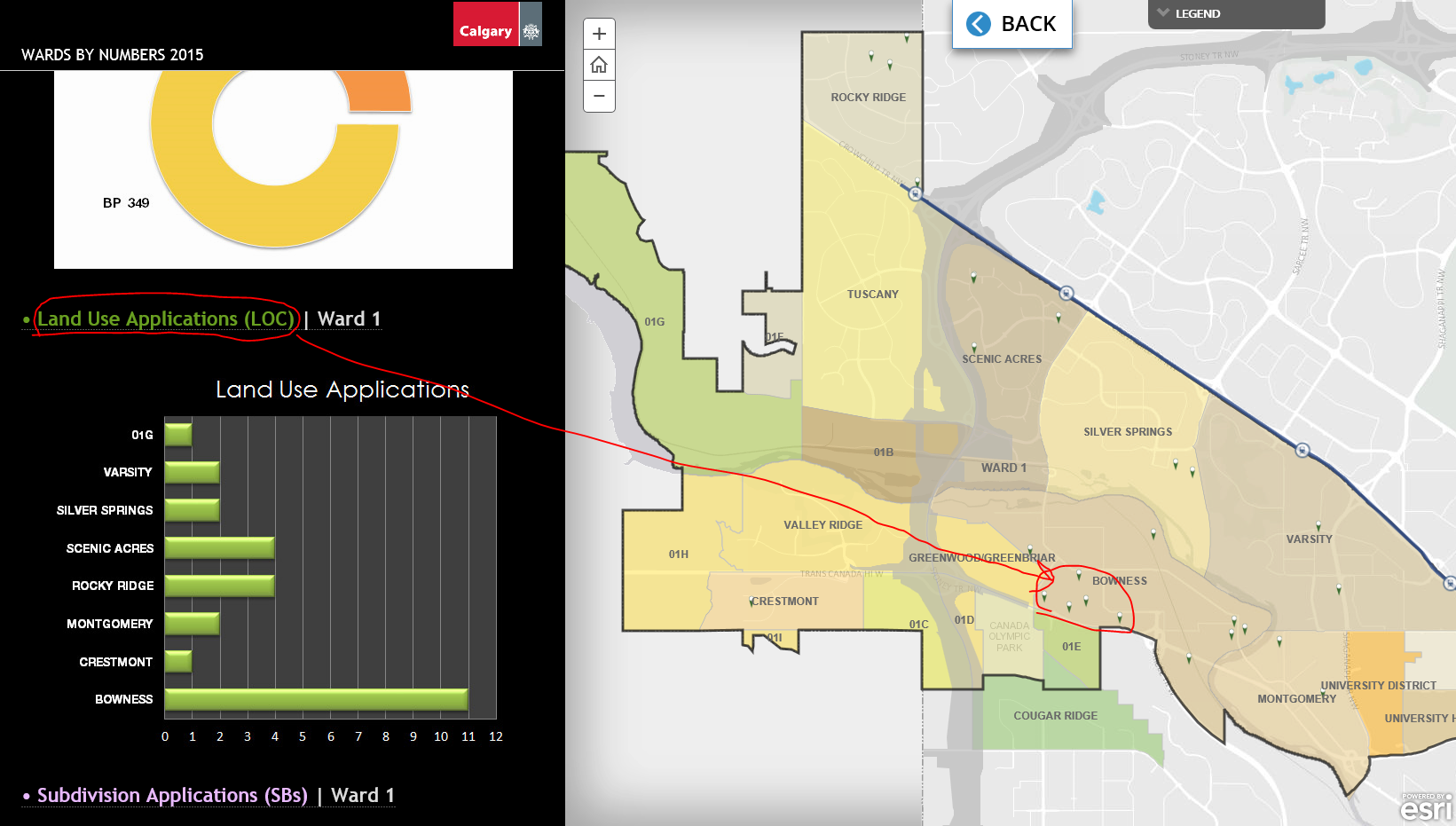The height and width of the screenshot is (826, 1456).
Task: Select the Silver Springs chart bar
Action: (192, 510)
